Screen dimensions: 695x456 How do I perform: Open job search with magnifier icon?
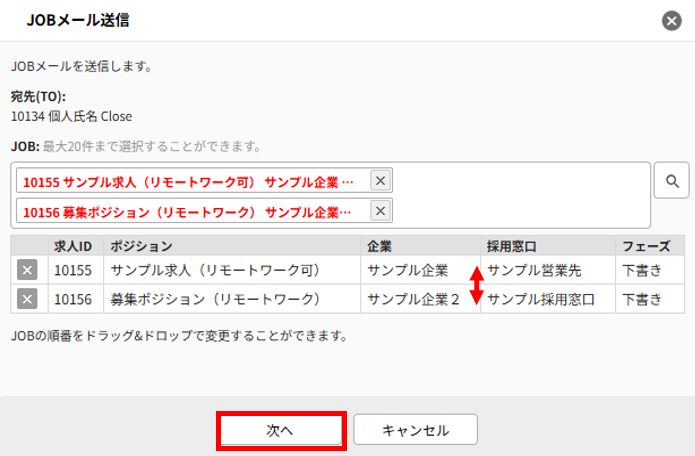click(672, 181)
